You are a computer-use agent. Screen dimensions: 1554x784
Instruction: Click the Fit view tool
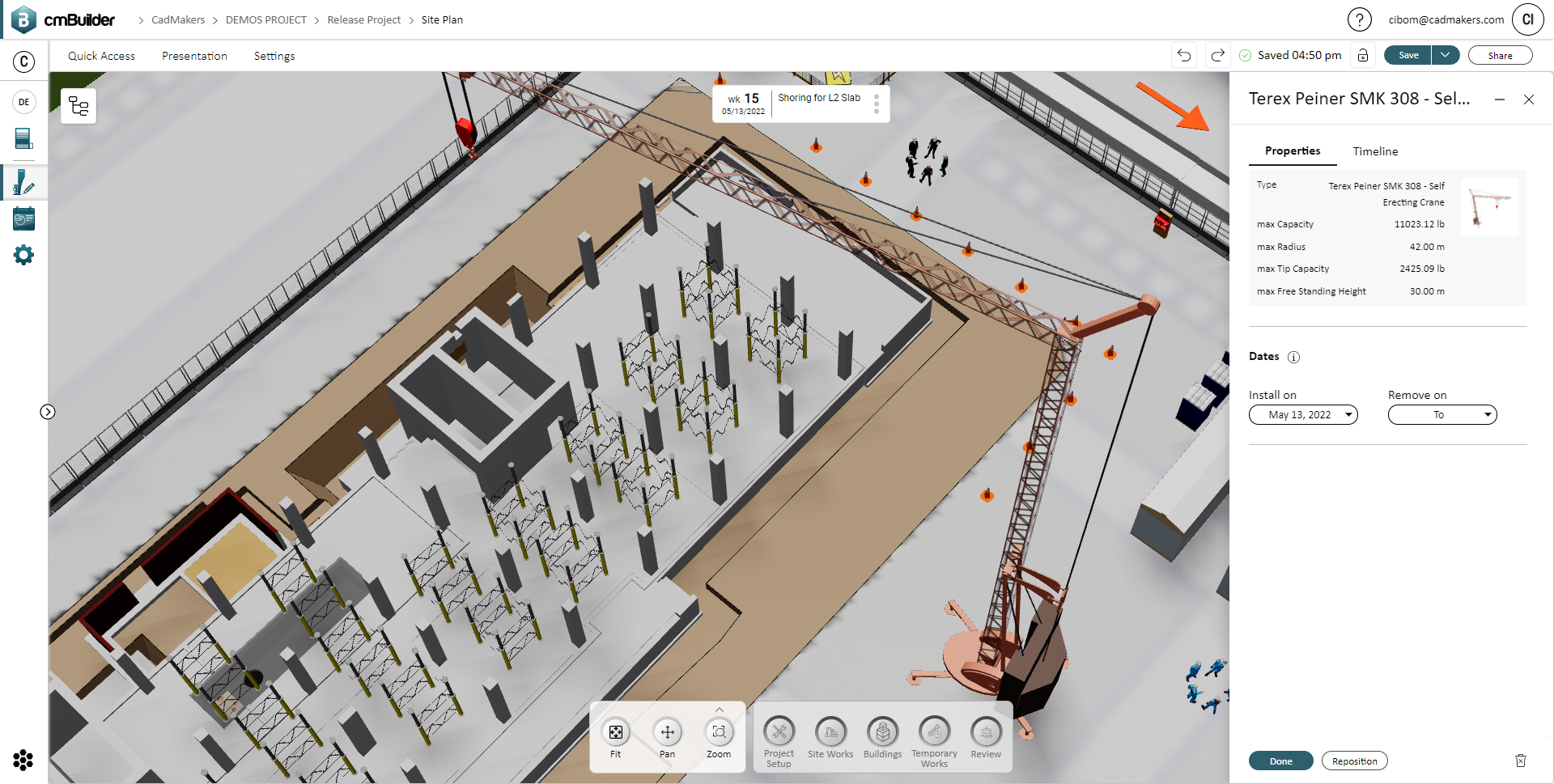[616, 738]
